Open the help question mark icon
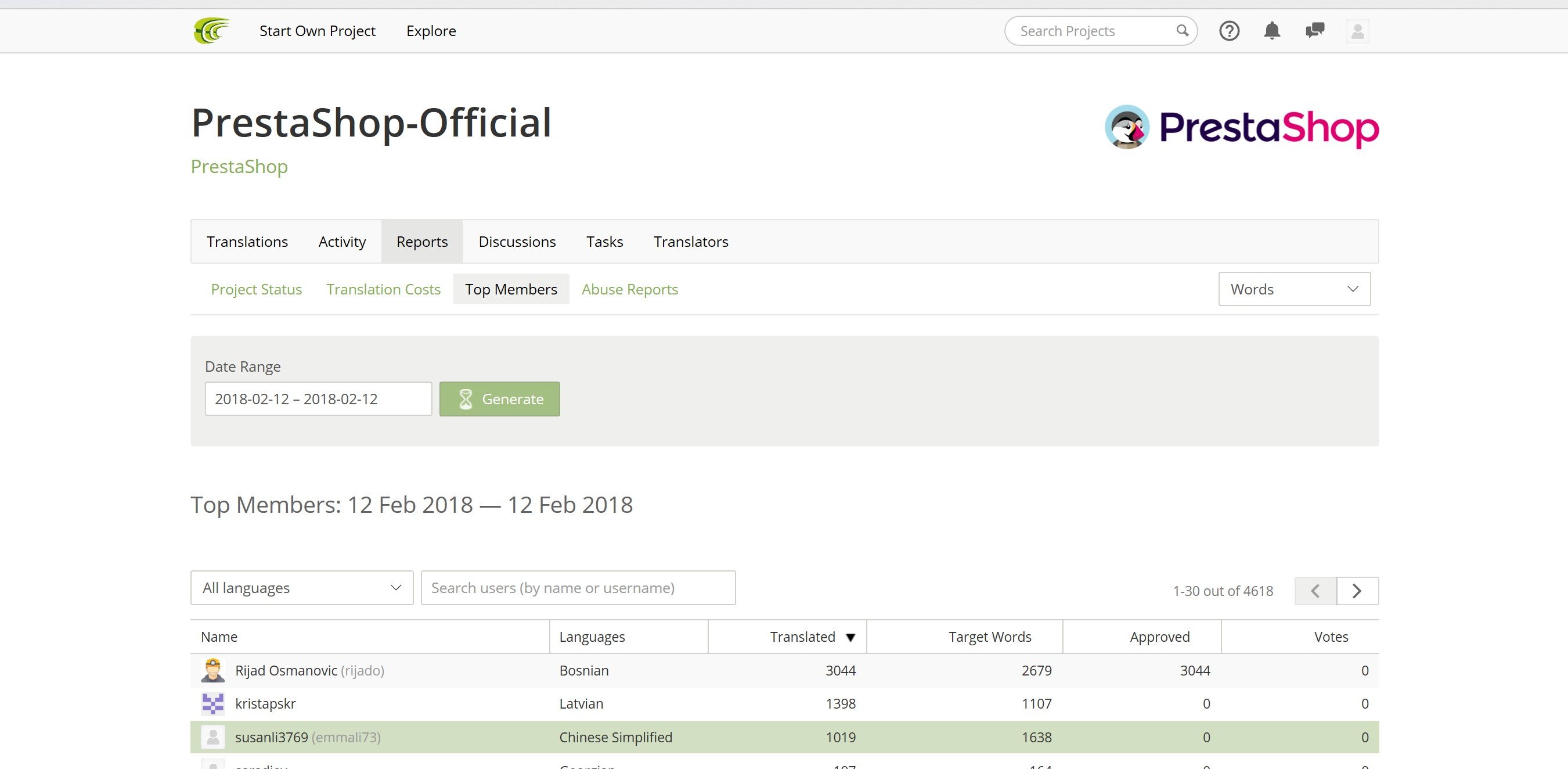This screenshot has height=769, width=1568. [1229, 30]
